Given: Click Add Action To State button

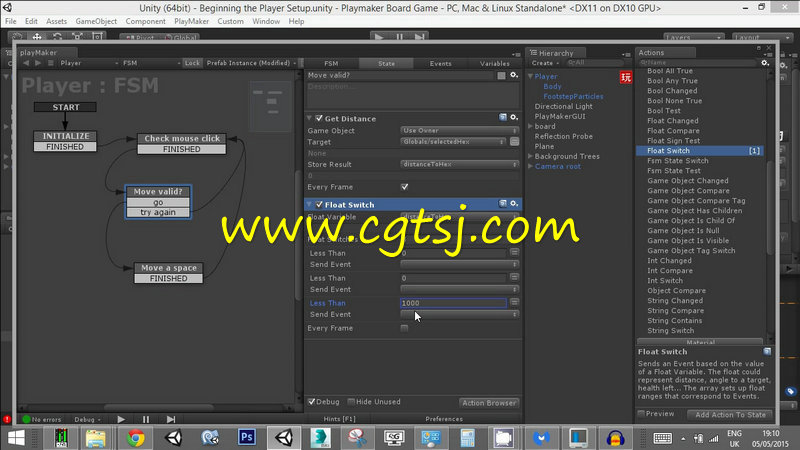Looking at the screenshot, I should tap(730, 415).
